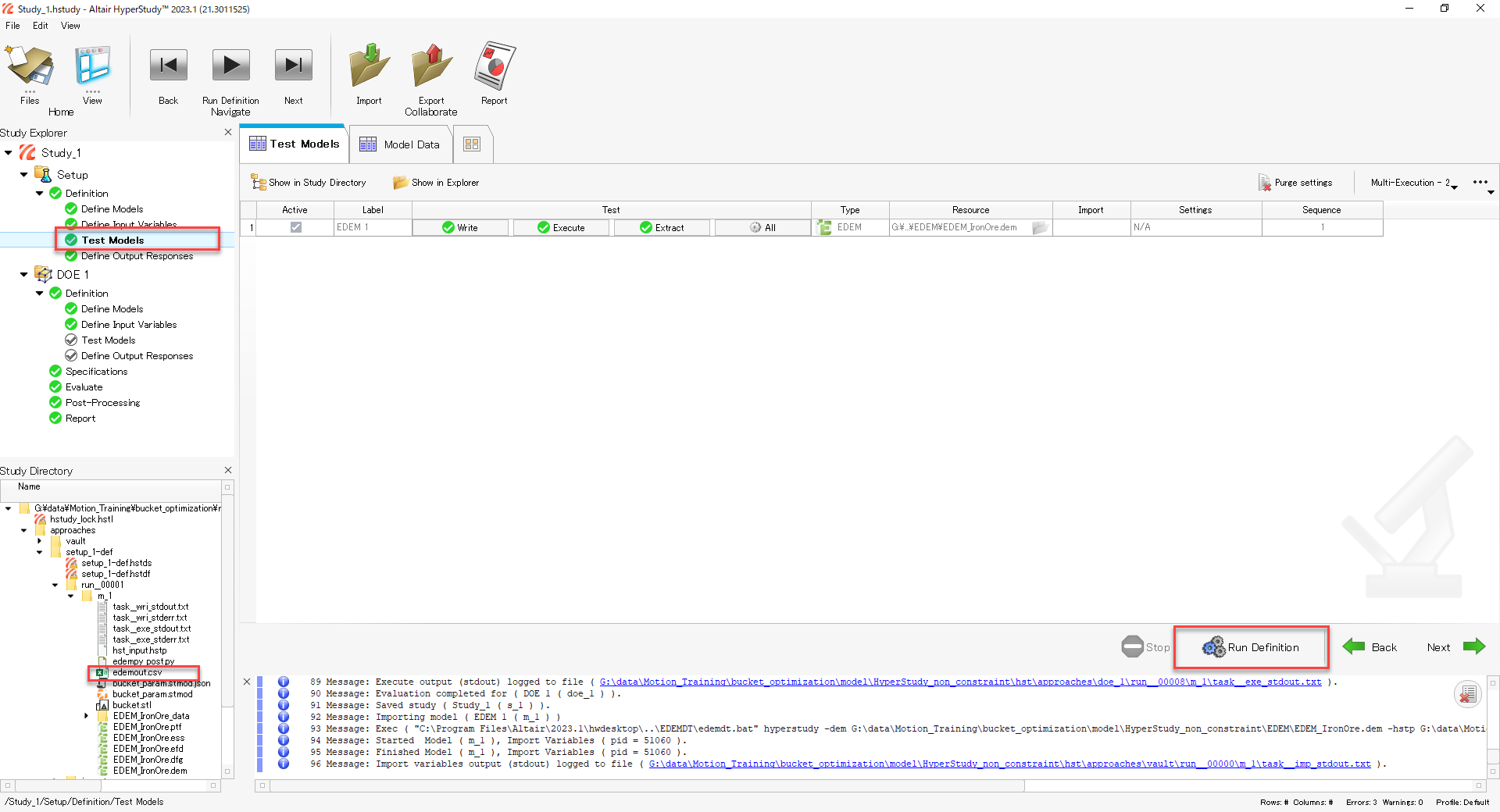
Task: Click the info icon beside message 93
Action: (284, 728)
